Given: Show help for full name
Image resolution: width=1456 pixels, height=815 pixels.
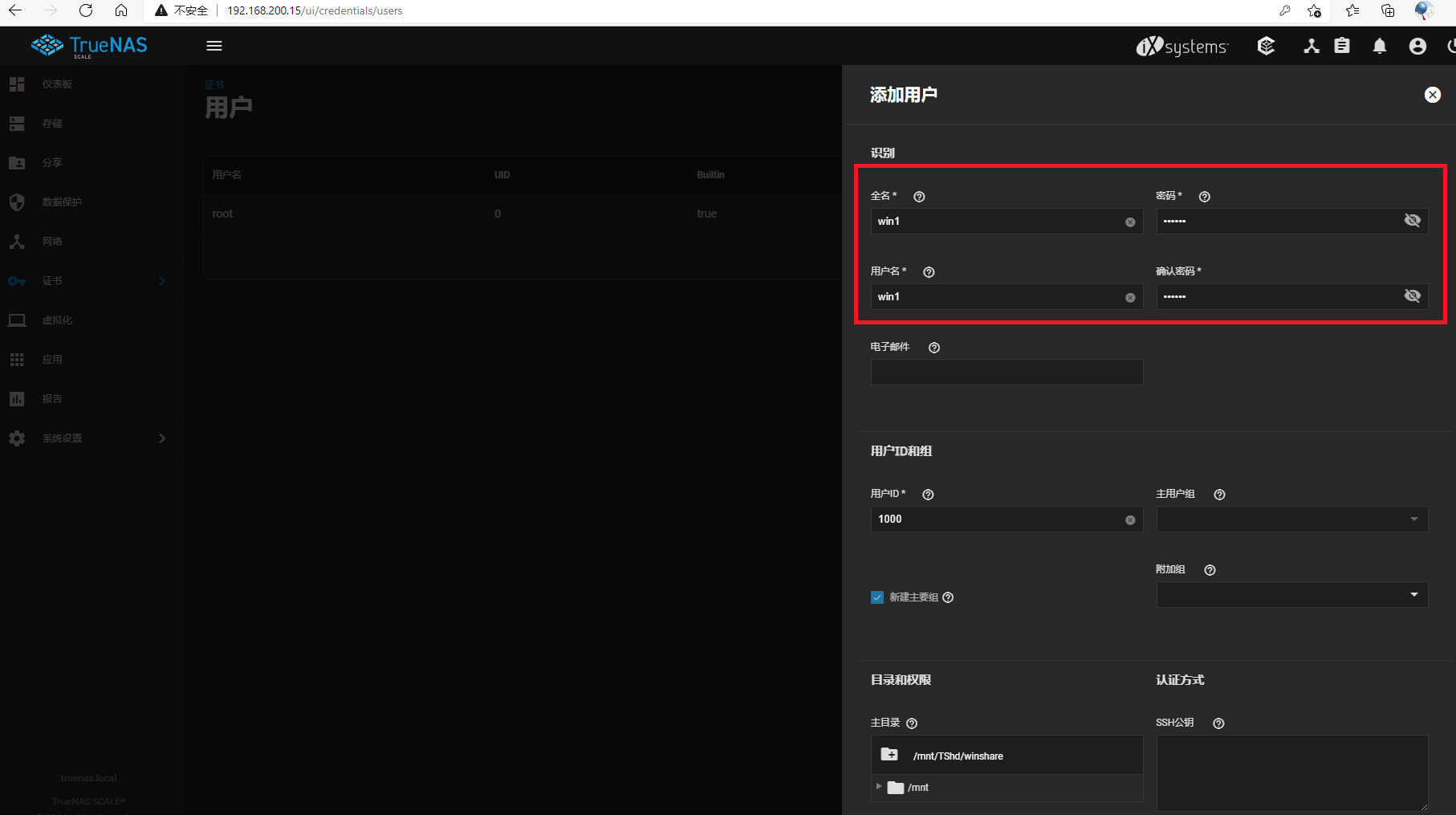Looking at the screenshot, I should pyautogui.click(x=920, y=196).
